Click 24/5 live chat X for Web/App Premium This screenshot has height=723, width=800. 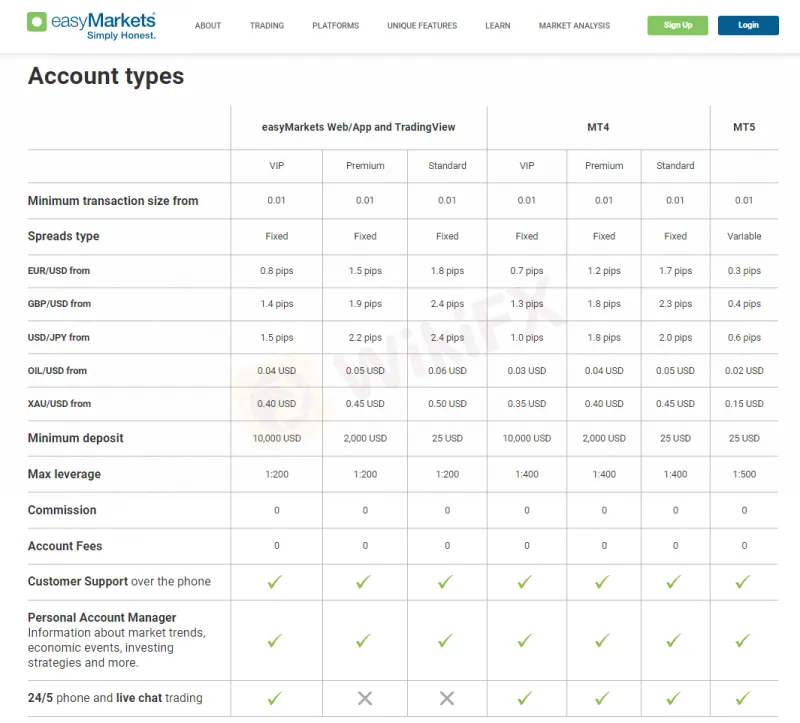[x=365, y=698]
